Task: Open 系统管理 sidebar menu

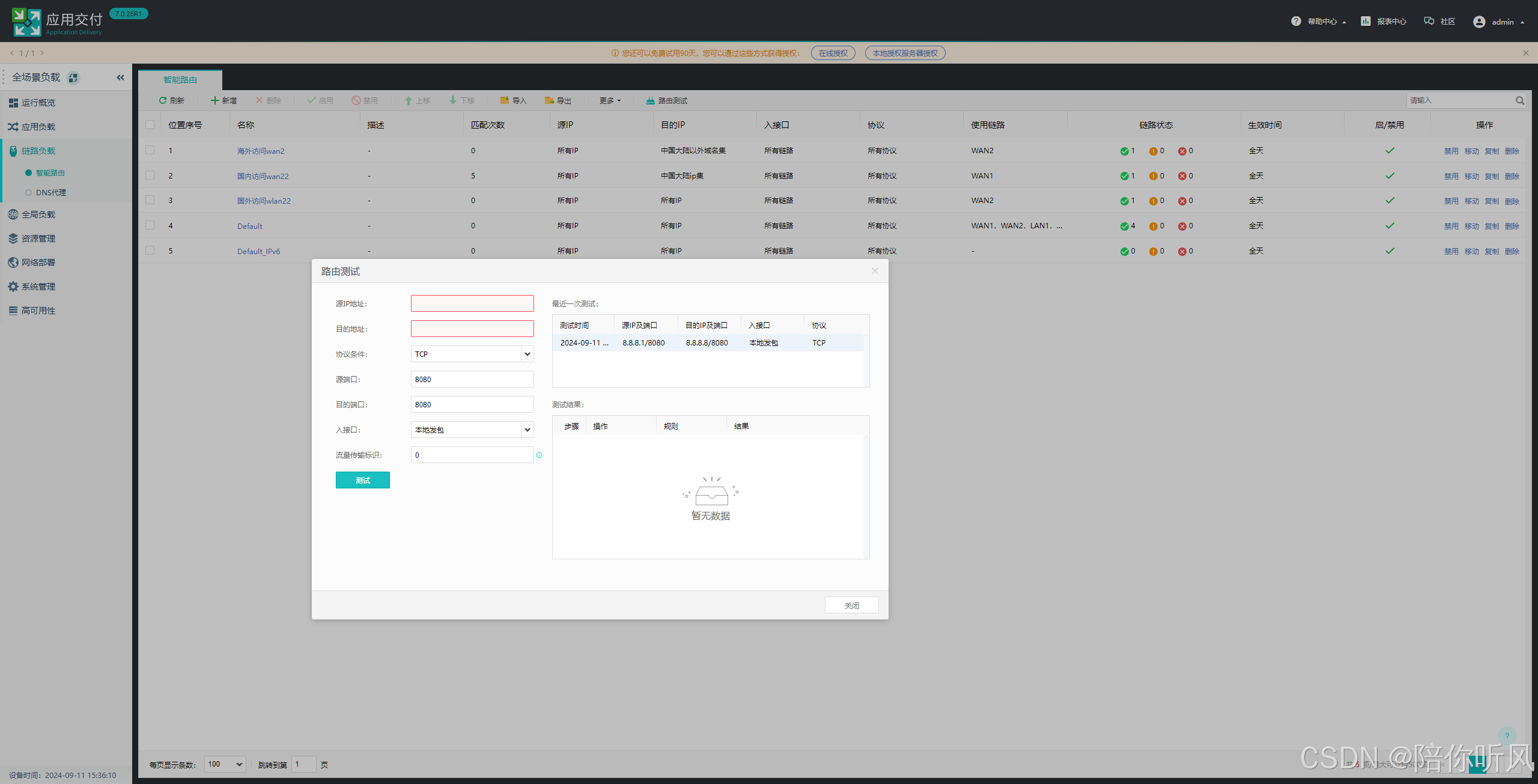Action: [x=38, y=287]
